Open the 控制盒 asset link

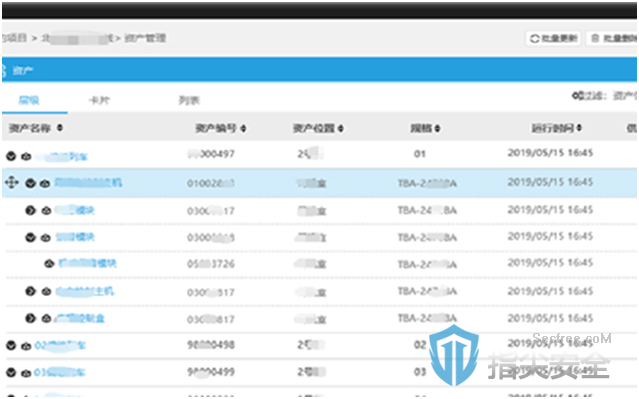coord(79,318)
